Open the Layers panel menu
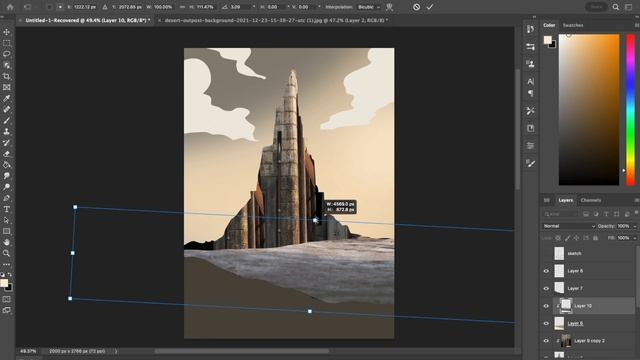The height and width of the screenshot is (360, 640). (x=636, y=200)
